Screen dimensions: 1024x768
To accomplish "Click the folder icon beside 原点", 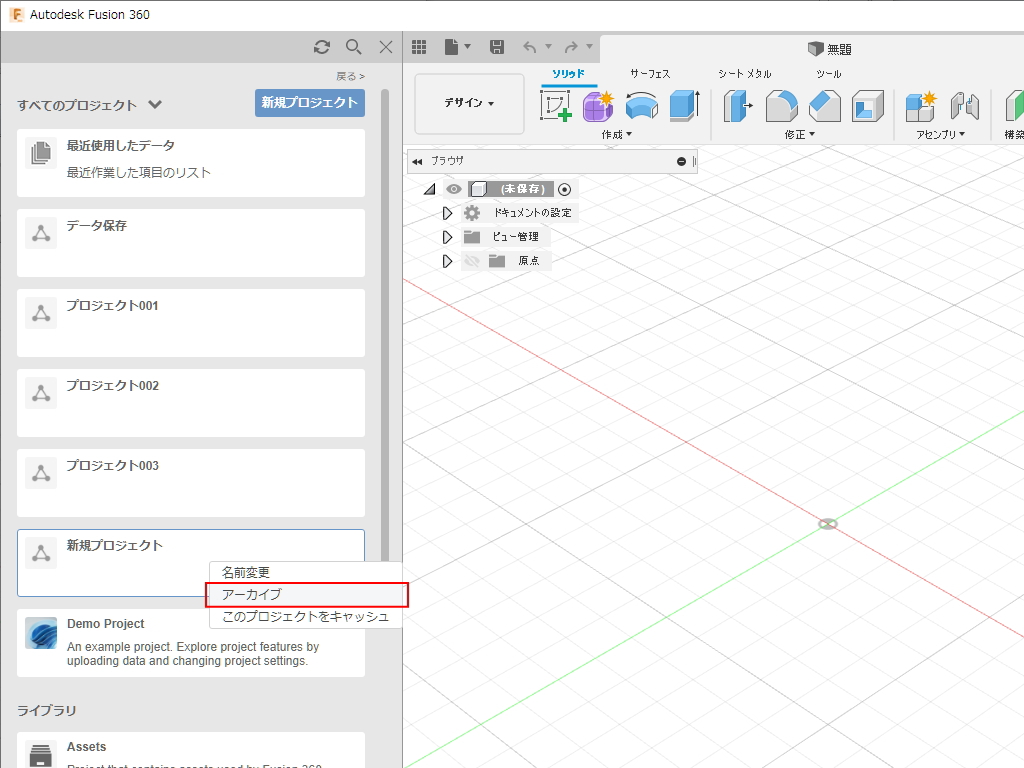I will click(x=497, y=261).
